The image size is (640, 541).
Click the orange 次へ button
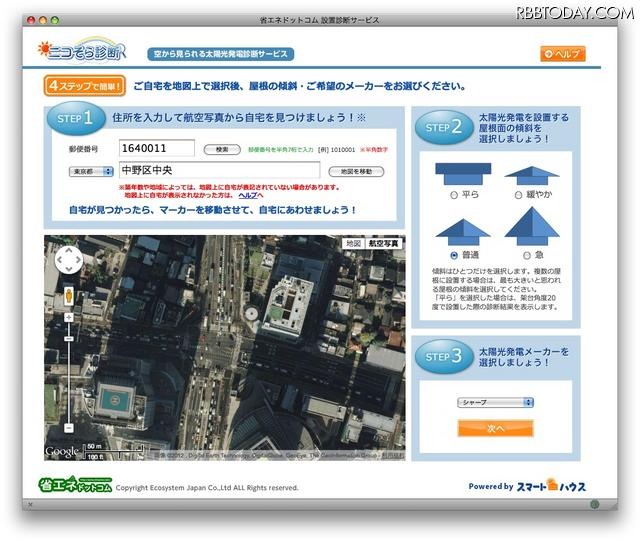[496, 428]
